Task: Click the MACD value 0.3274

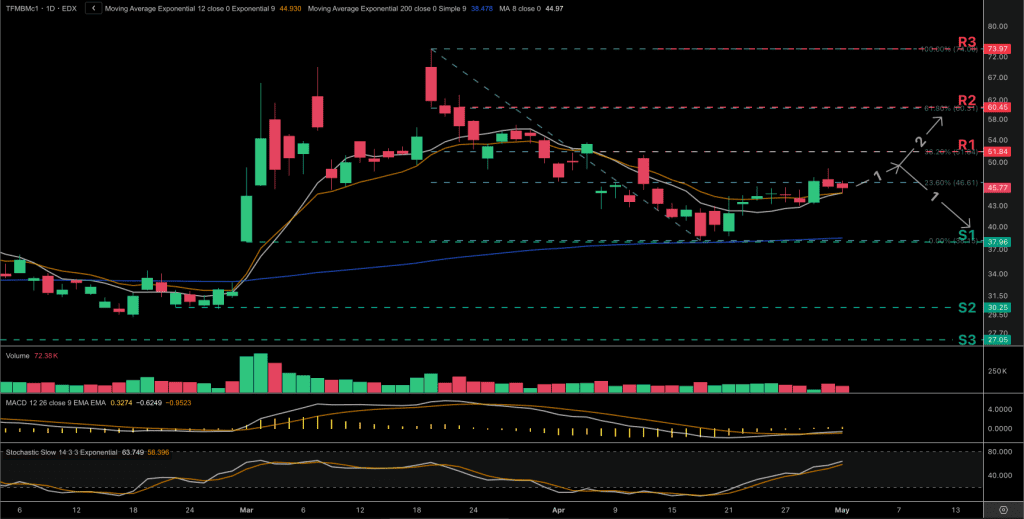Action: coord(121,403)
